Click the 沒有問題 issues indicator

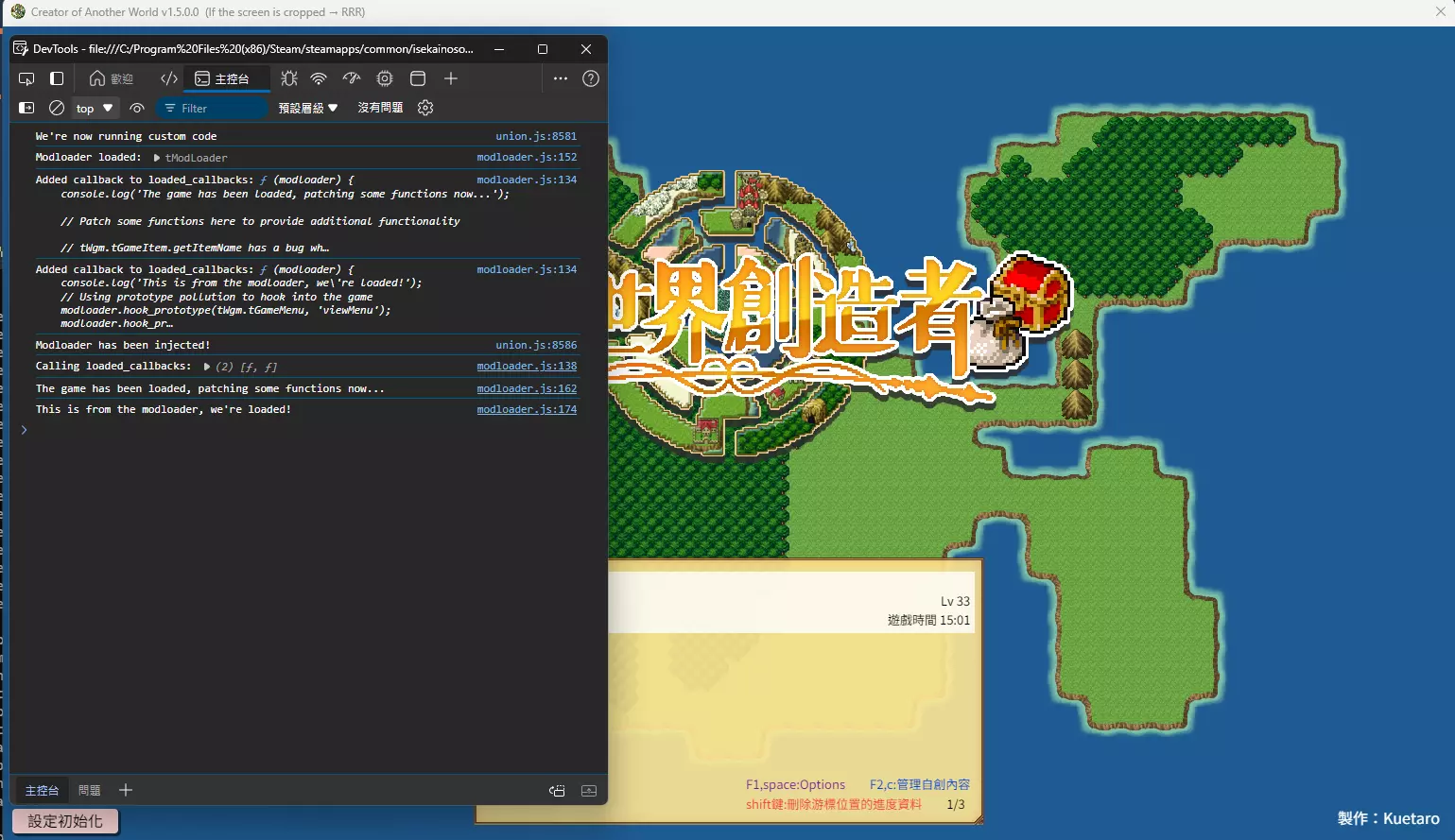coord(380,108)
